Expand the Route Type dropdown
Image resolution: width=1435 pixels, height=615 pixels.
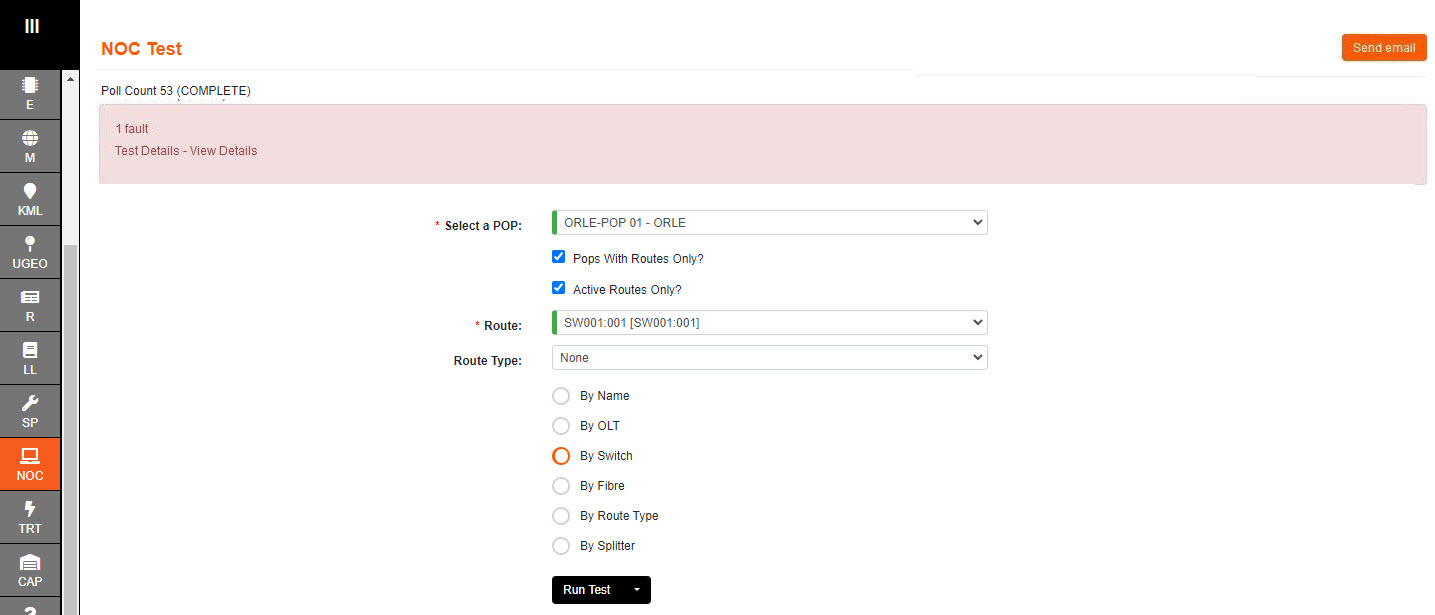[x=769, y=358]
